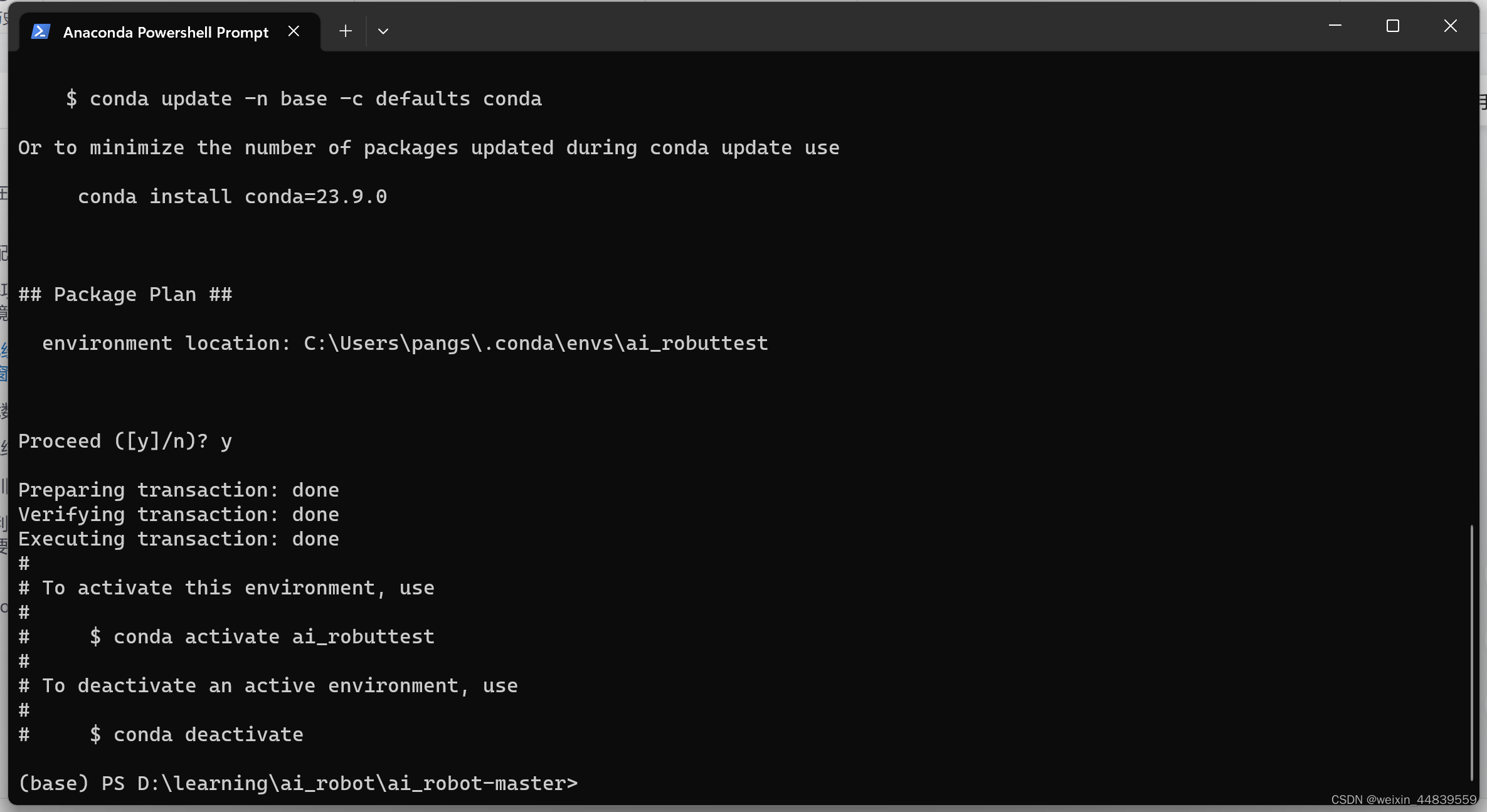Expand the new tab profile dropdown chevron
The image size is (1487, 812).
pos(383,31)
